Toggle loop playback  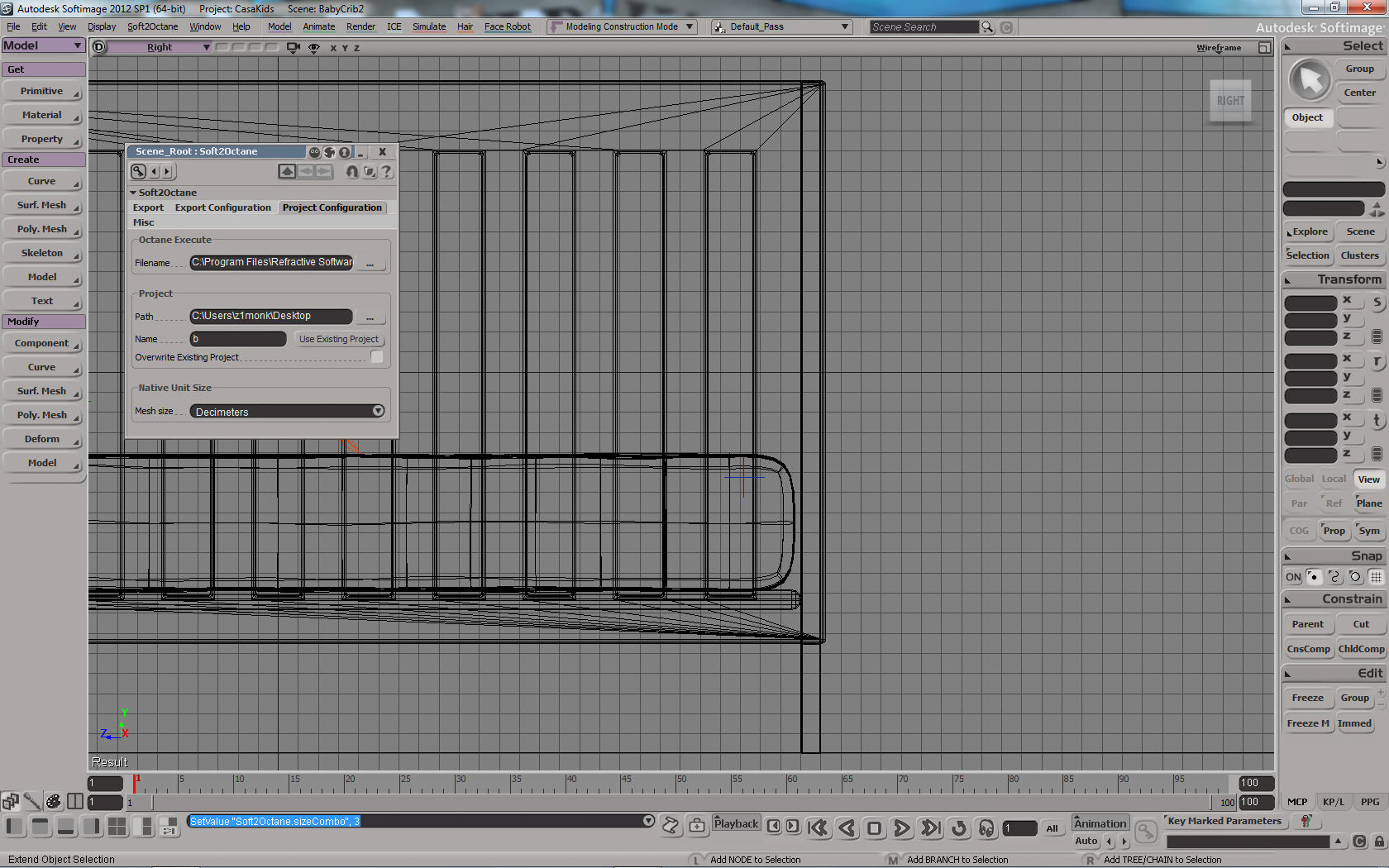[x=959, y=827]
